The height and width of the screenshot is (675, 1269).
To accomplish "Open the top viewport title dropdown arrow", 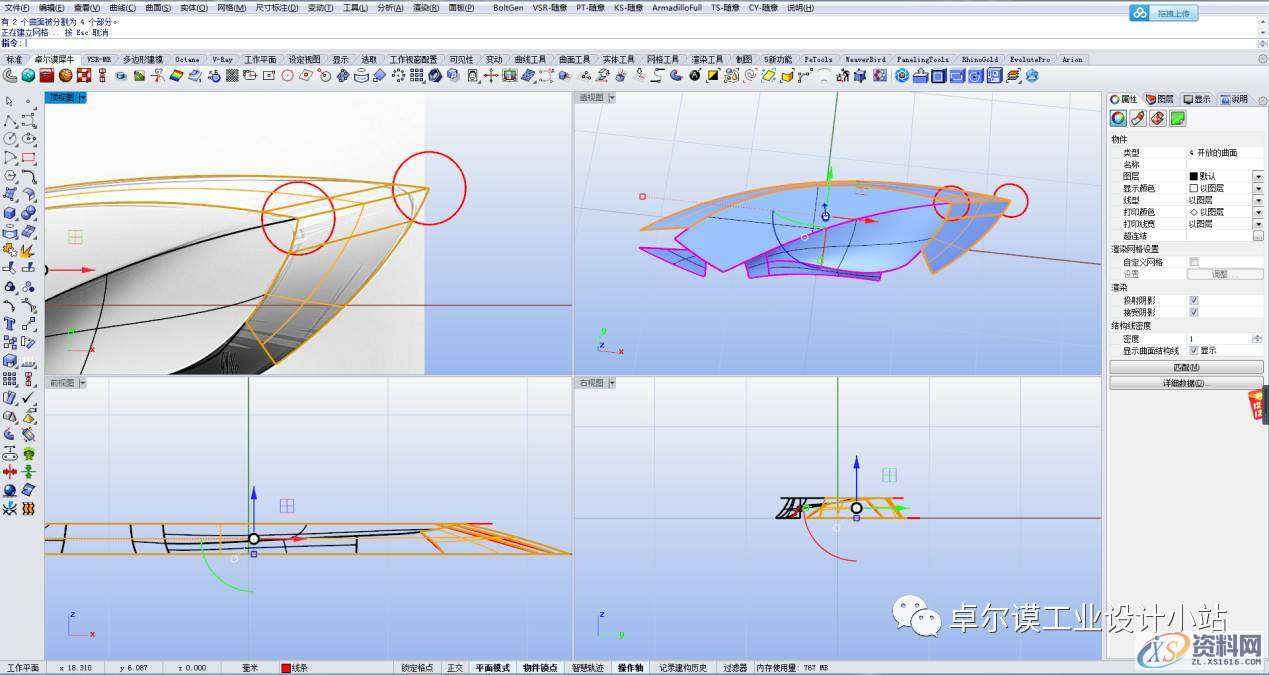I will pyautogui.click(x=83, y=98).
